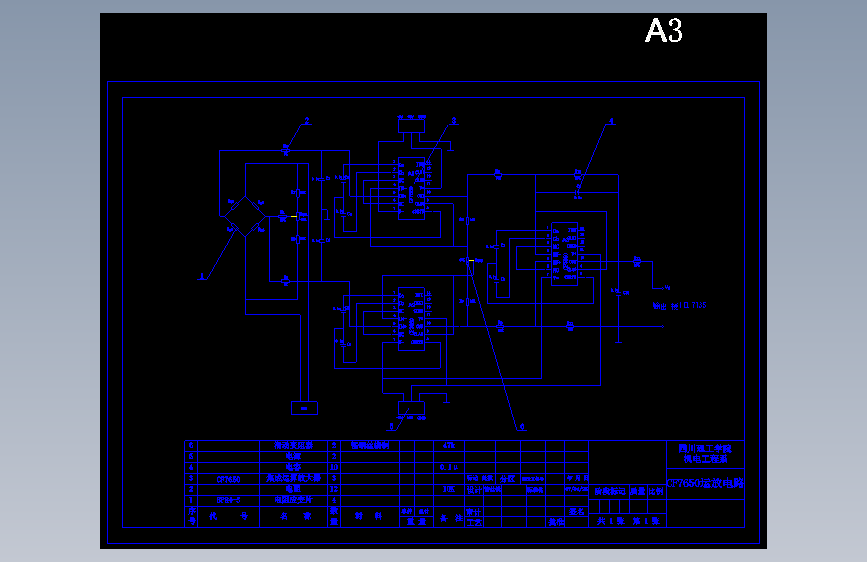Viewport: 867px width, 562px height.
Task: Click quantity 10 in the parts list row 4
Action: [334, 467]
